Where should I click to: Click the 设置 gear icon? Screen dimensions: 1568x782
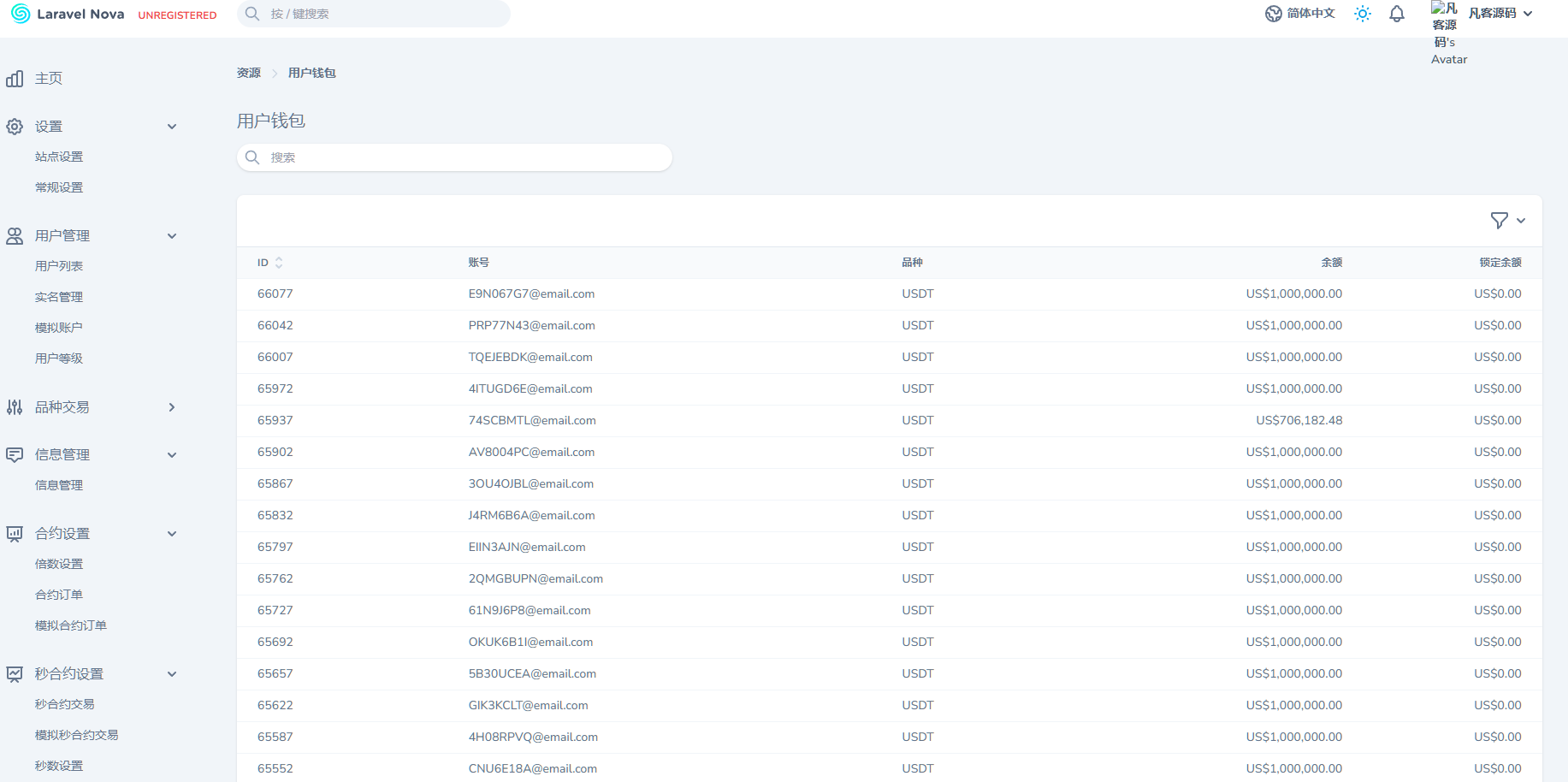pyautogui.click(x=15, y=127)
